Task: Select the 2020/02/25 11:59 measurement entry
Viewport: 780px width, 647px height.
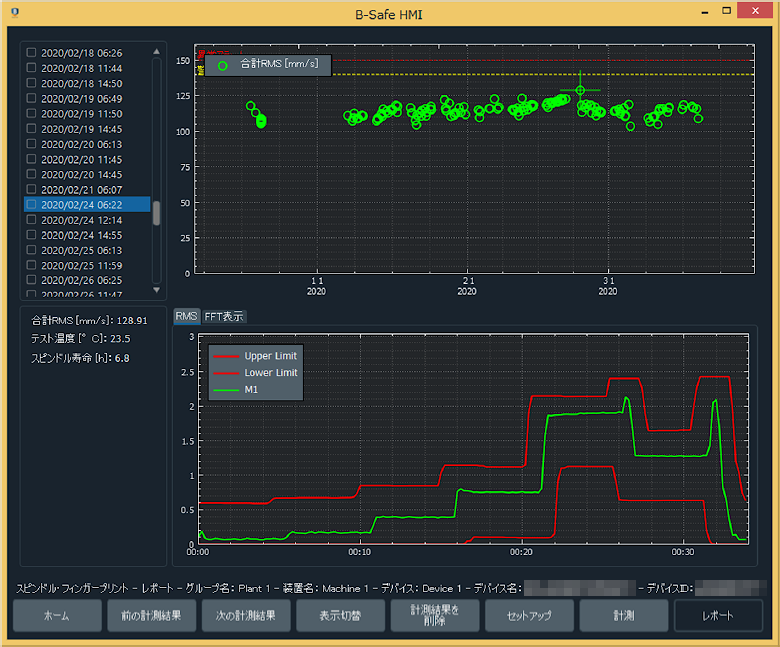Action: [x=87, y=265]
